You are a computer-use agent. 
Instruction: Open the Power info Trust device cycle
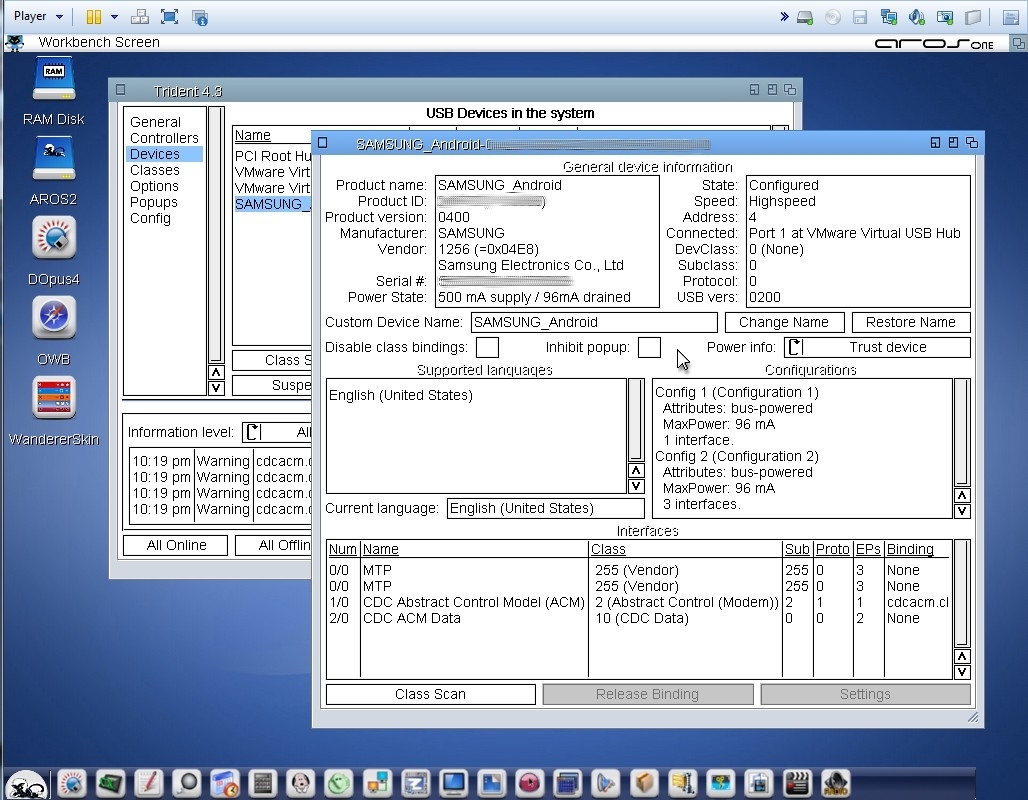click(x=877, y=348)
